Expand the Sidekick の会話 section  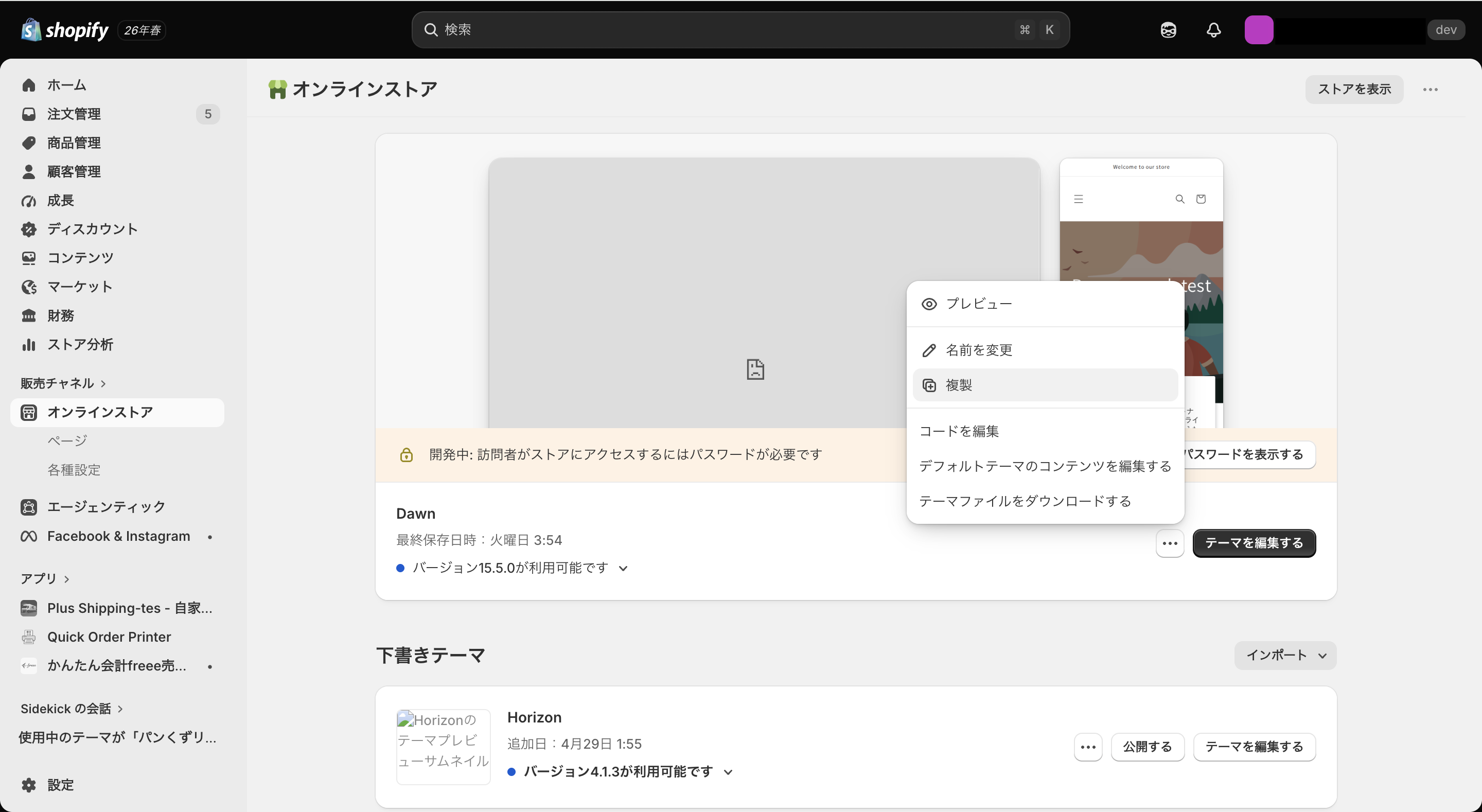(72, 709)
